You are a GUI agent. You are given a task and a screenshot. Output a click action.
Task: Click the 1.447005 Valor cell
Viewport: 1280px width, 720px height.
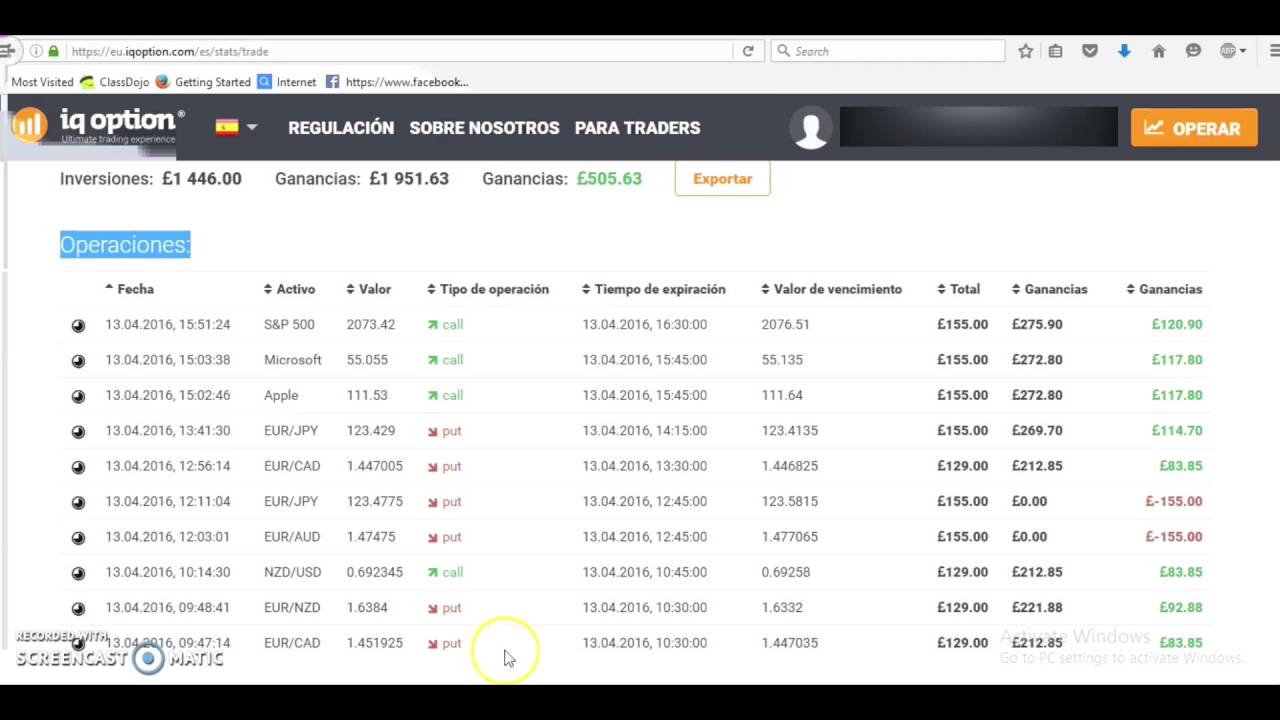pos(375,466)
